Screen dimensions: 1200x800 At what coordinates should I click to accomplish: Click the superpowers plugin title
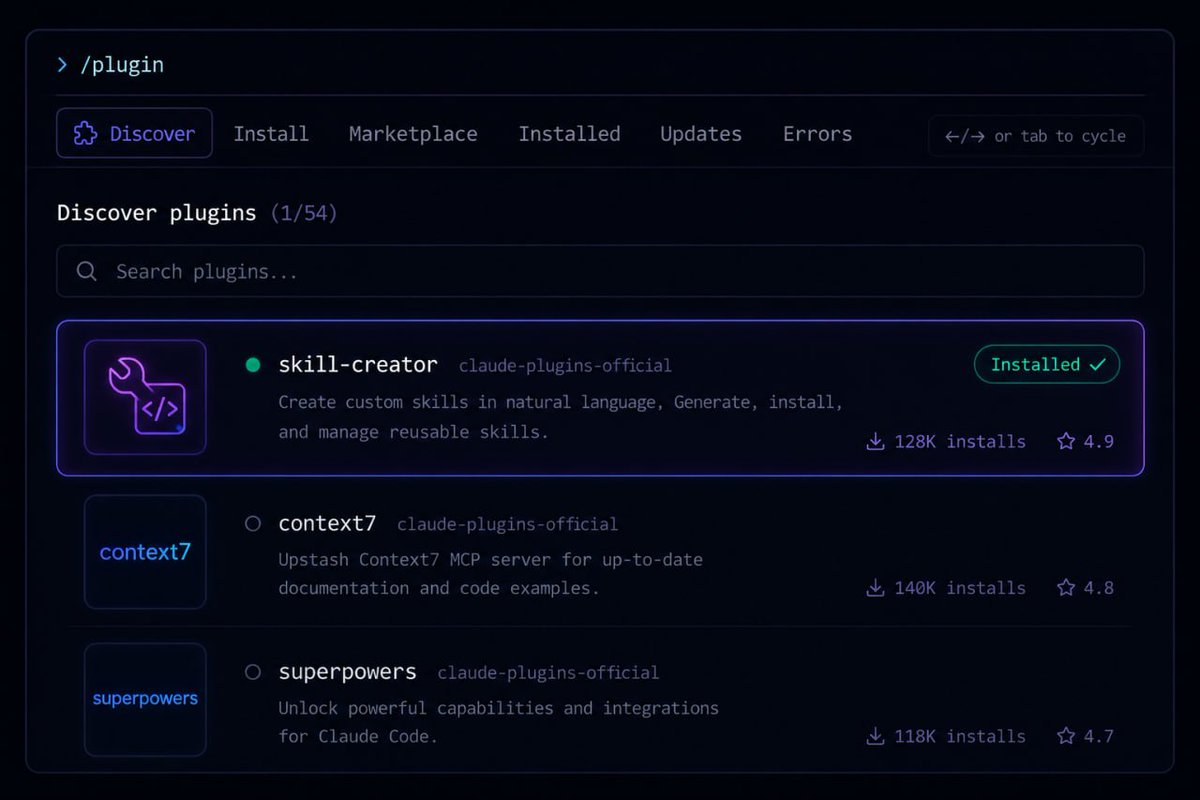click(347, 672)
